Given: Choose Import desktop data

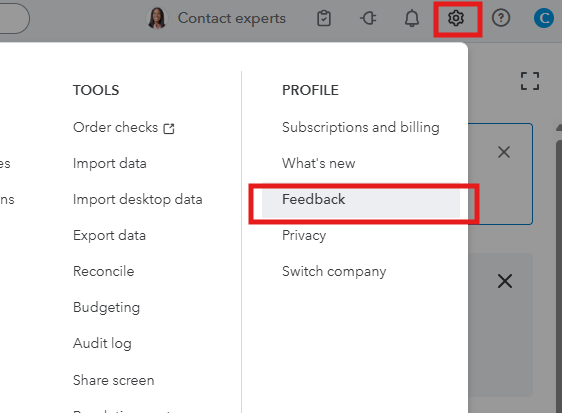Looking at the screenshot, I should [x=138, y=199].
